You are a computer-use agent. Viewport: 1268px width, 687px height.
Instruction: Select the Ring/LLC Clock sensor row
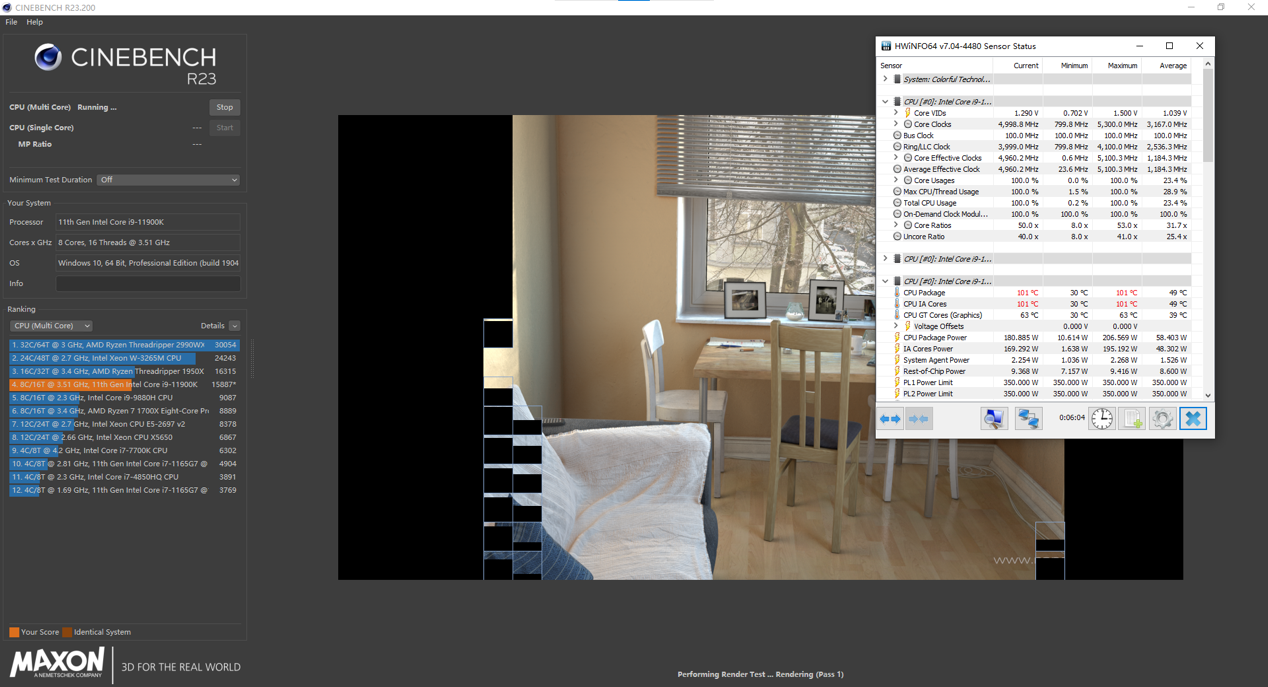(1034, 147)
